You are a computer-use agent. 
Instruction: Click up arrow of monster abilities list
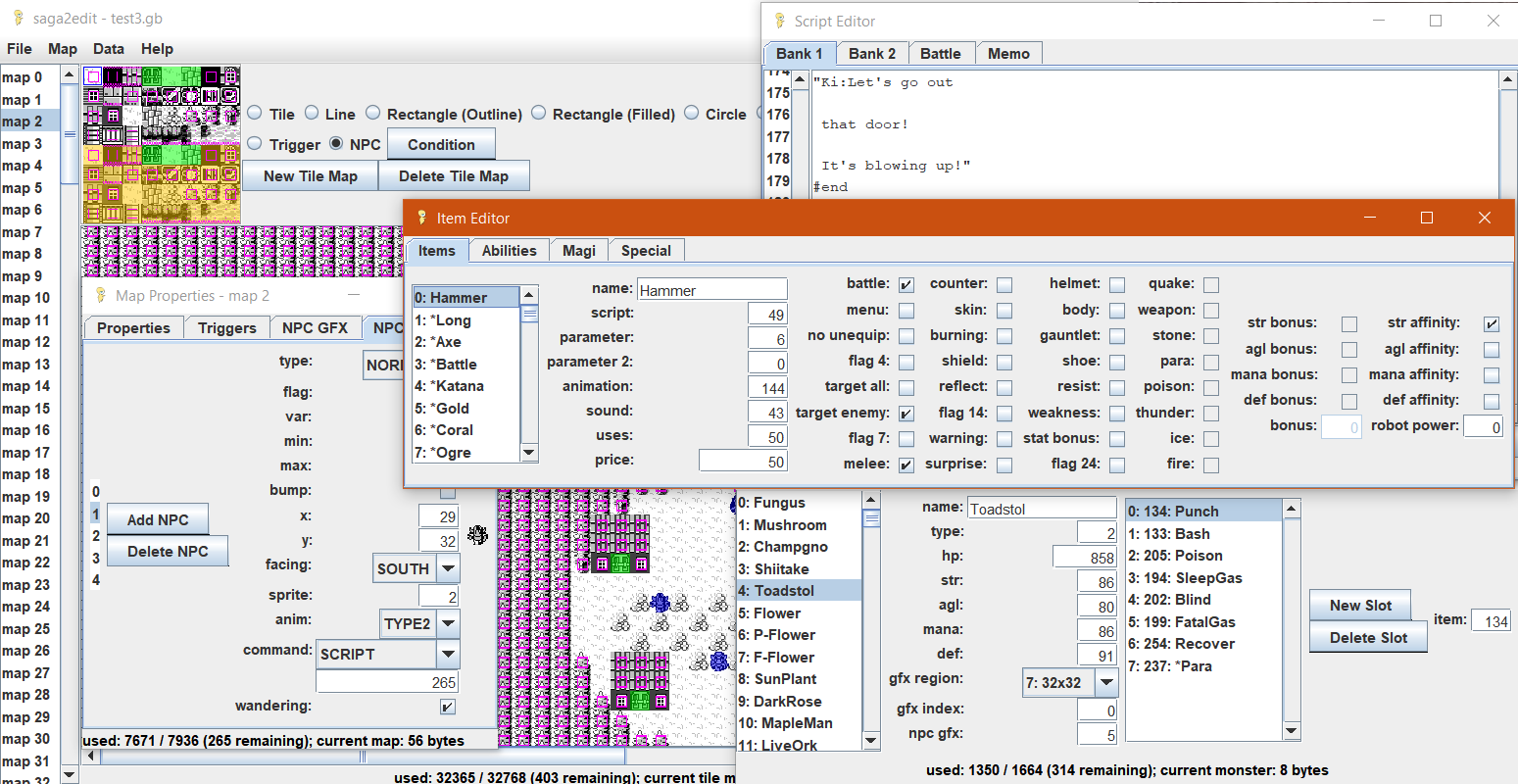point(1292,509)
